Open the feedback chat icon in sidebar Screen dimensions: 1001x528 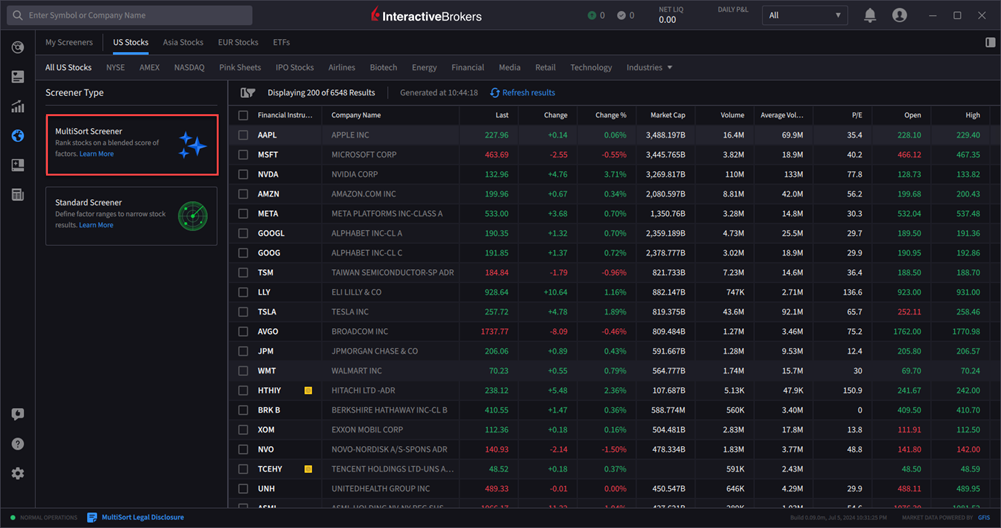[18, 414]
